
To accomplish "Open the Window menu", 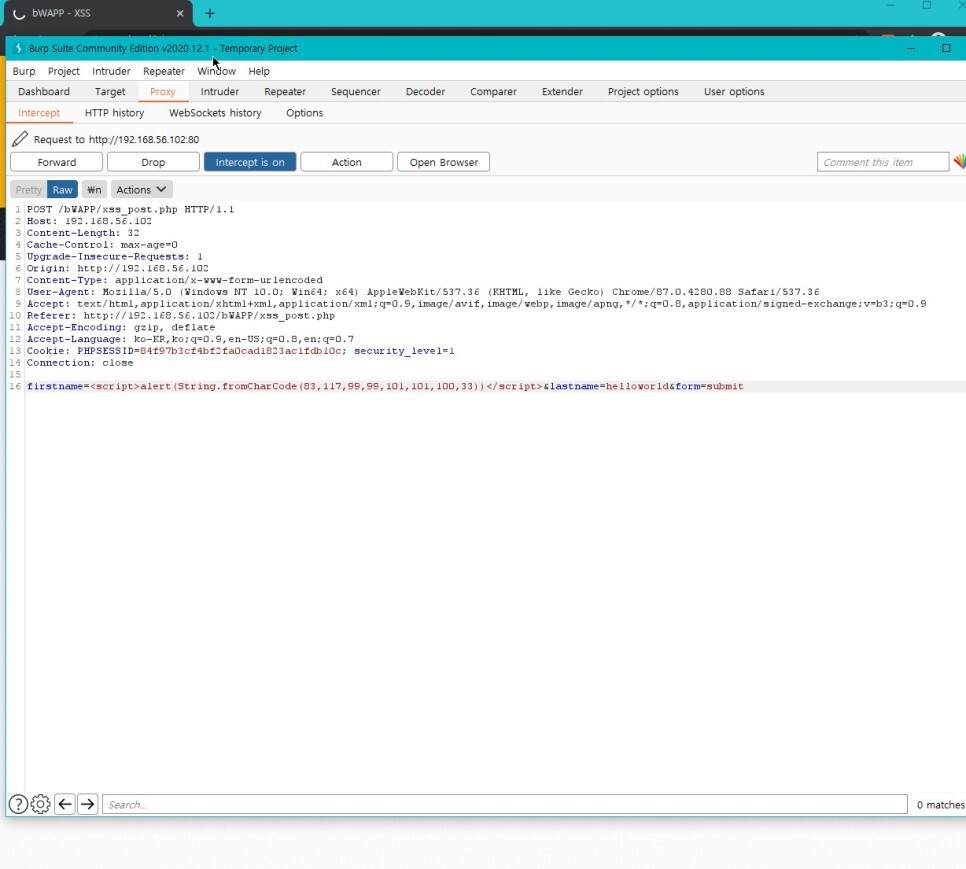I will (x=216, y=71).
